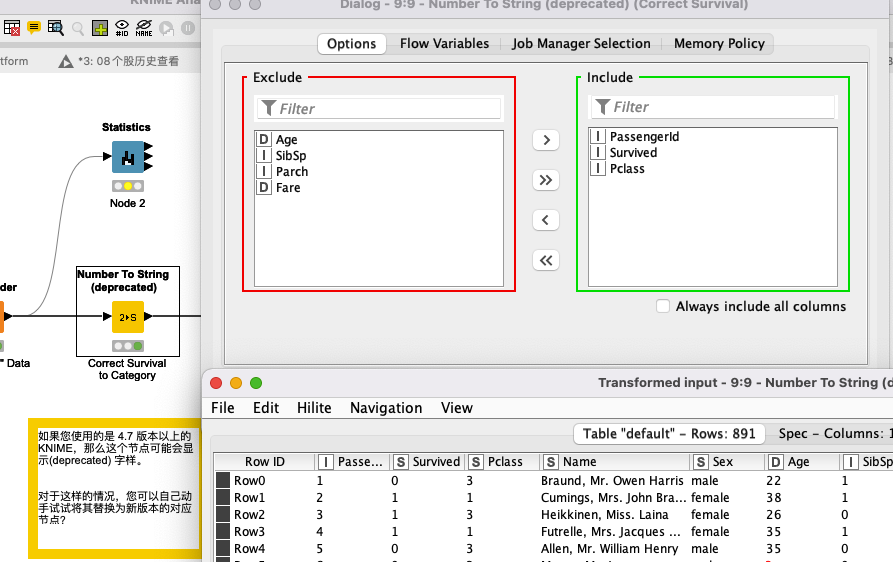Select Survived in the Include list
893x562 pixels.
pyautogui.click(x=712, y=153)
